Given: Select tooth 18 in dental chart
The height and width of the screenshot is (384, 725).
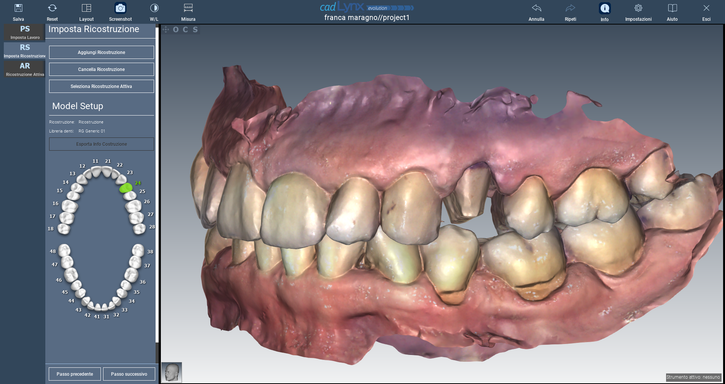Looking at the screenshot, I should [65, 229].
